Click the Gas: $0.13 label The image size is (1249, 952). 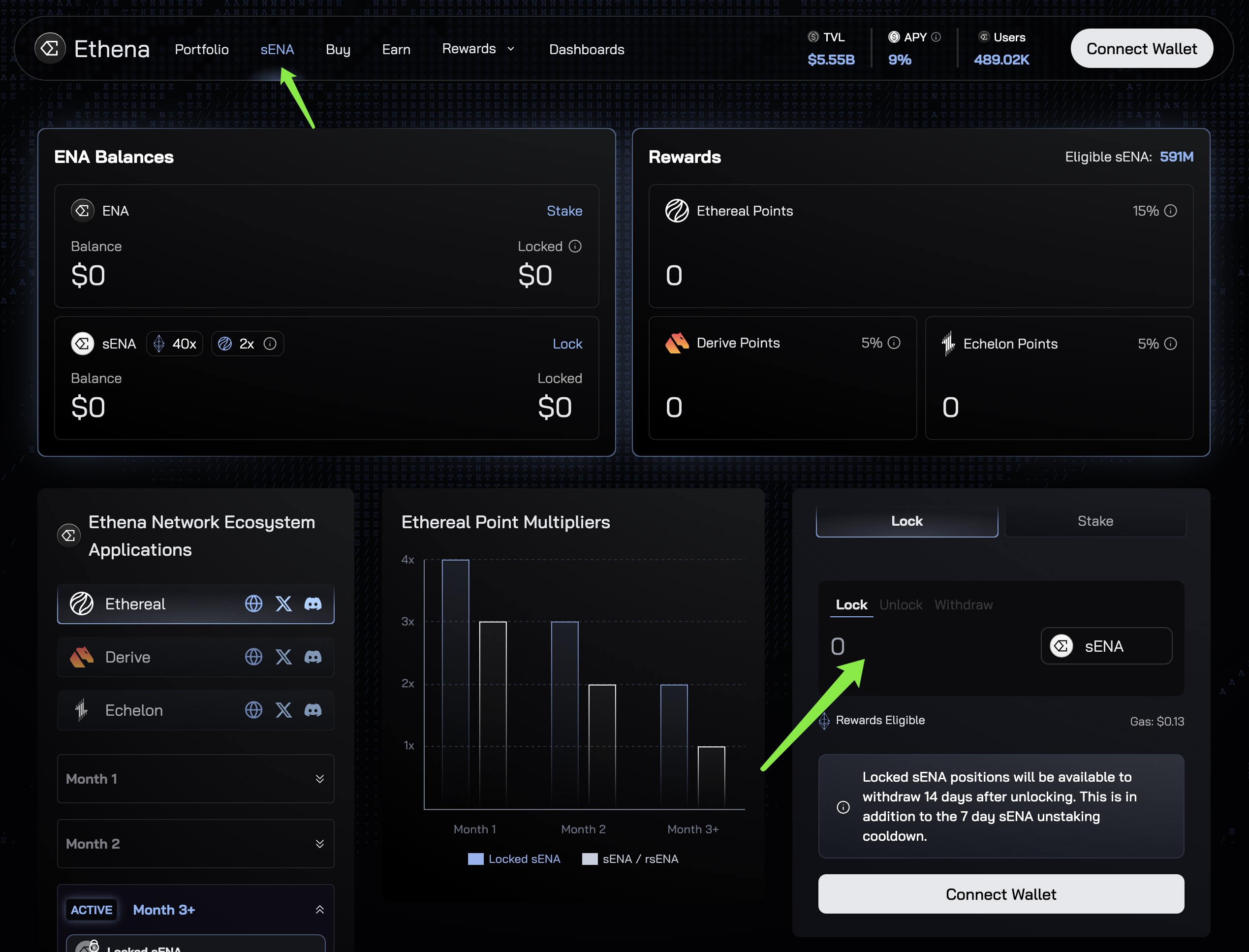[x=1156, y=721]
